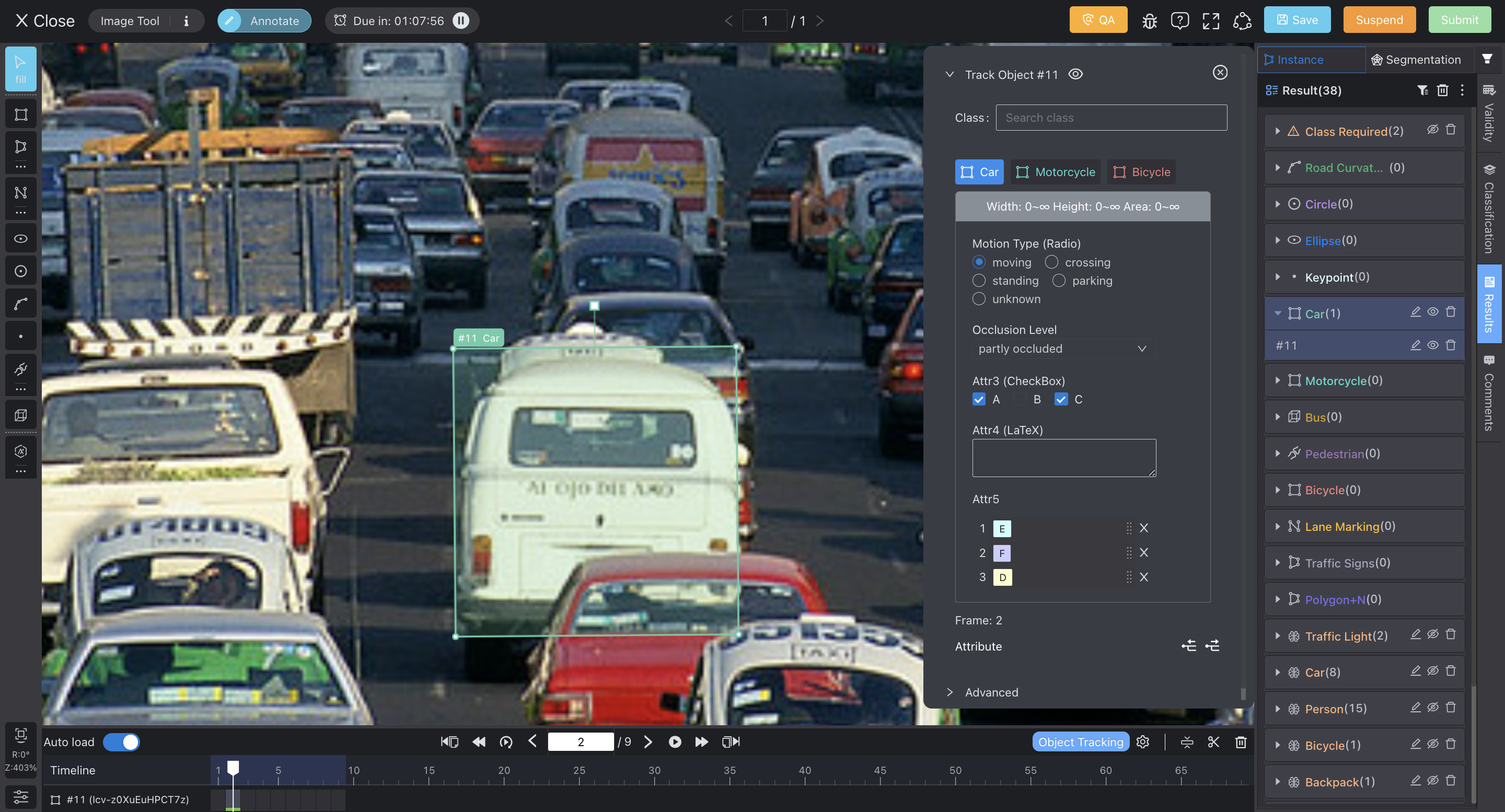
Task: Click the Attr4 LaTeX input field
Action: point(1063,457)
